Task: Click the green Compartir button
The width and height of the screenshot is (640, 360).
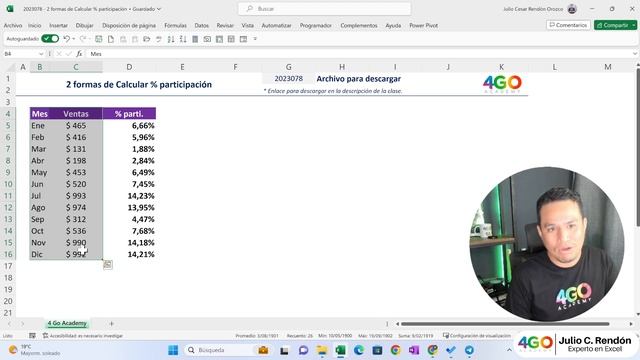Action: click(612, 25)
